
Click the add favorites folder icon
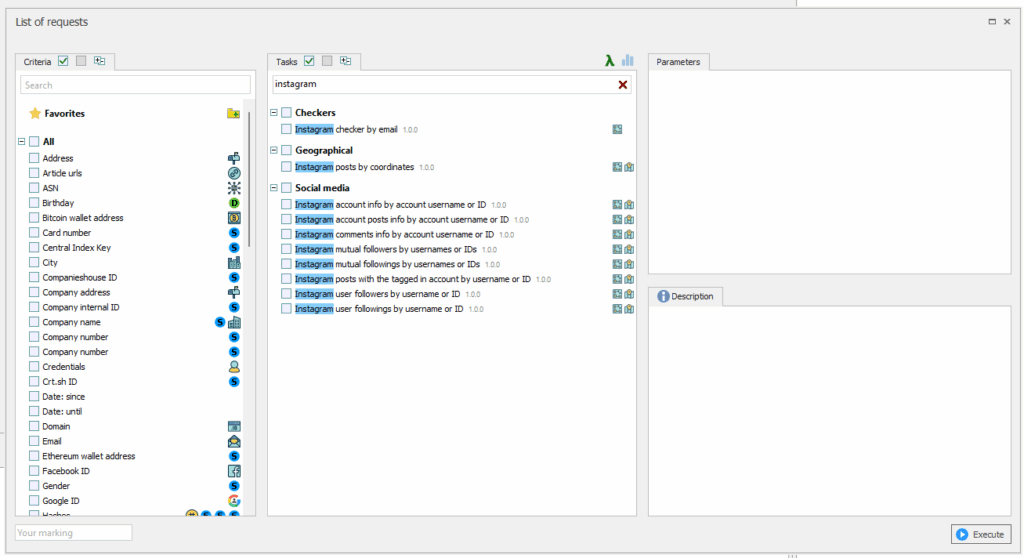233,114
